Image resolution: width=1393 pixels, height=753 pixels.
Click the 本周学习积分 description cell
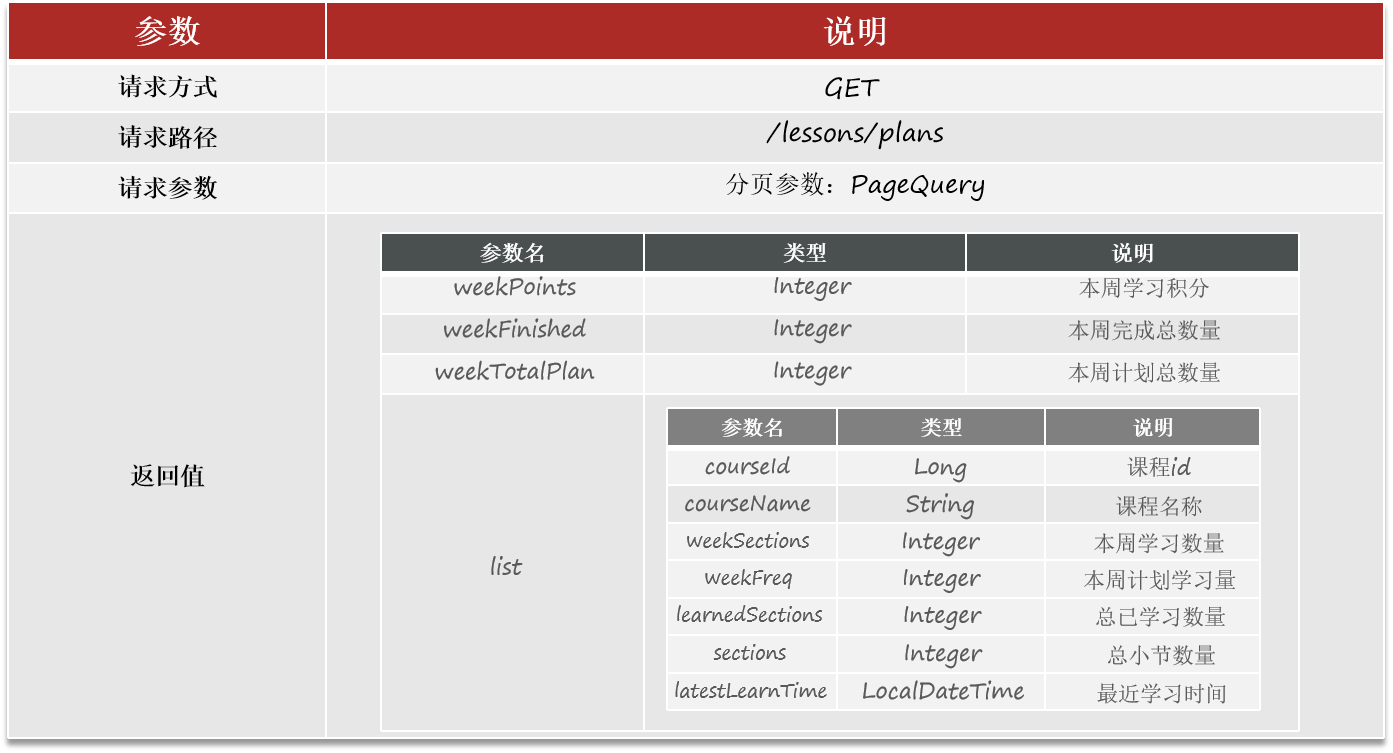tap(1133, 289)
